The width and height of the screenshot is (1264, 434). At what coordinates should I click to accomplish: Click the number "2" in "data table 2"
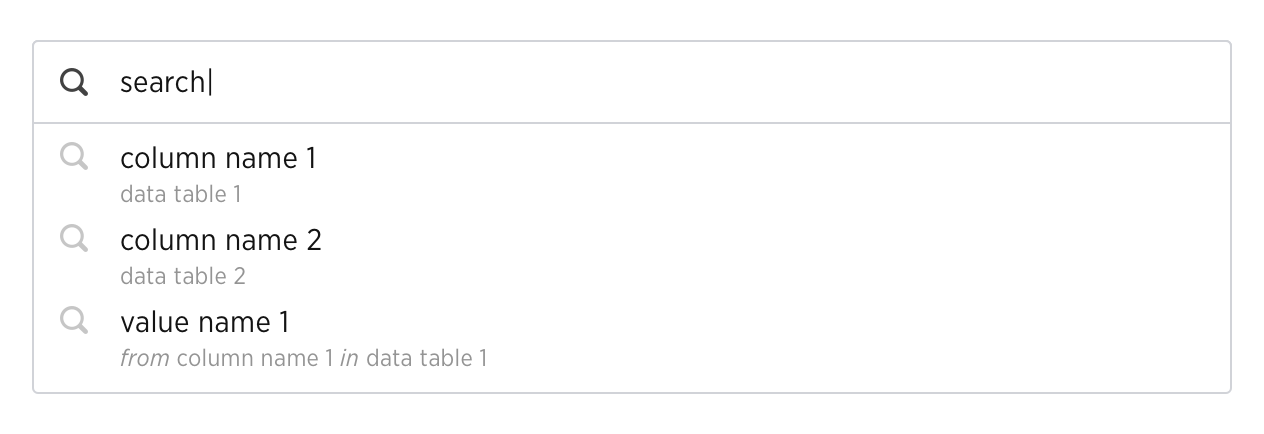(239, 276)
